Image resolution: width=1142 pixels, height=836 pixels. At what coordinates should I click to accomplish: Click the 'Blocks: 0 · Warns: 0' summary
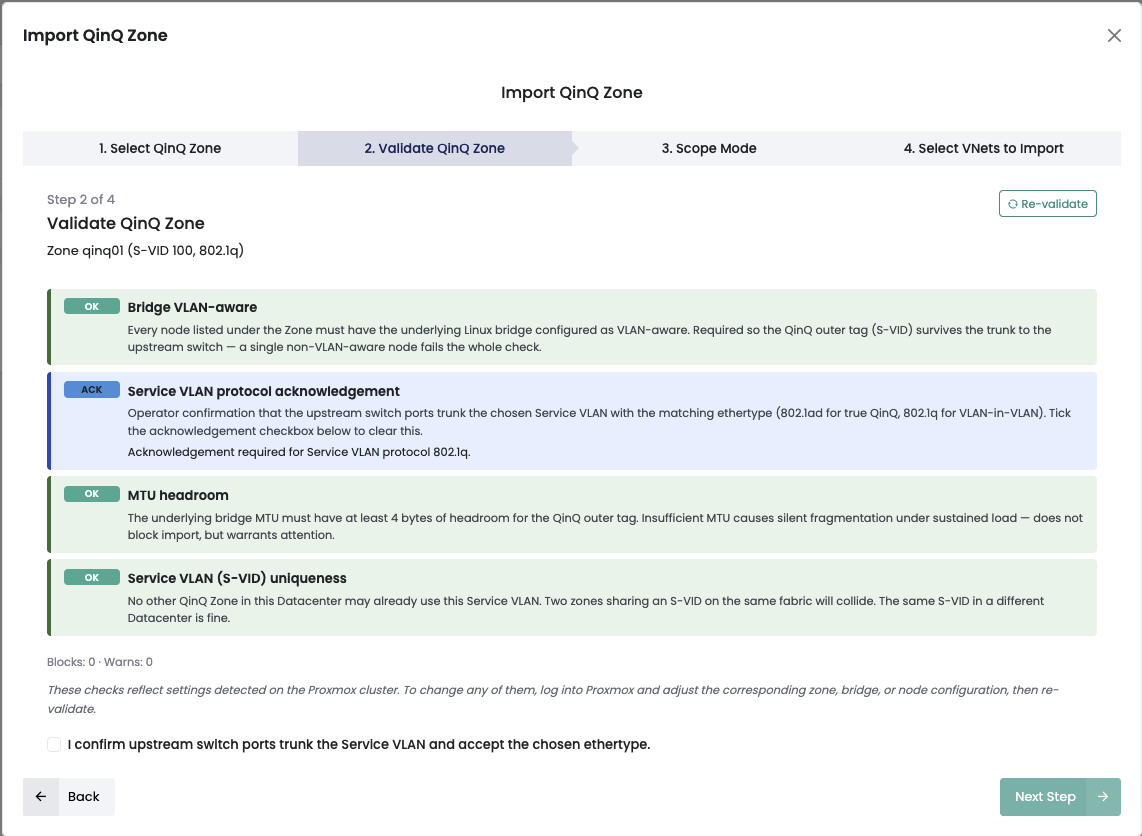(x=100, y=662)
